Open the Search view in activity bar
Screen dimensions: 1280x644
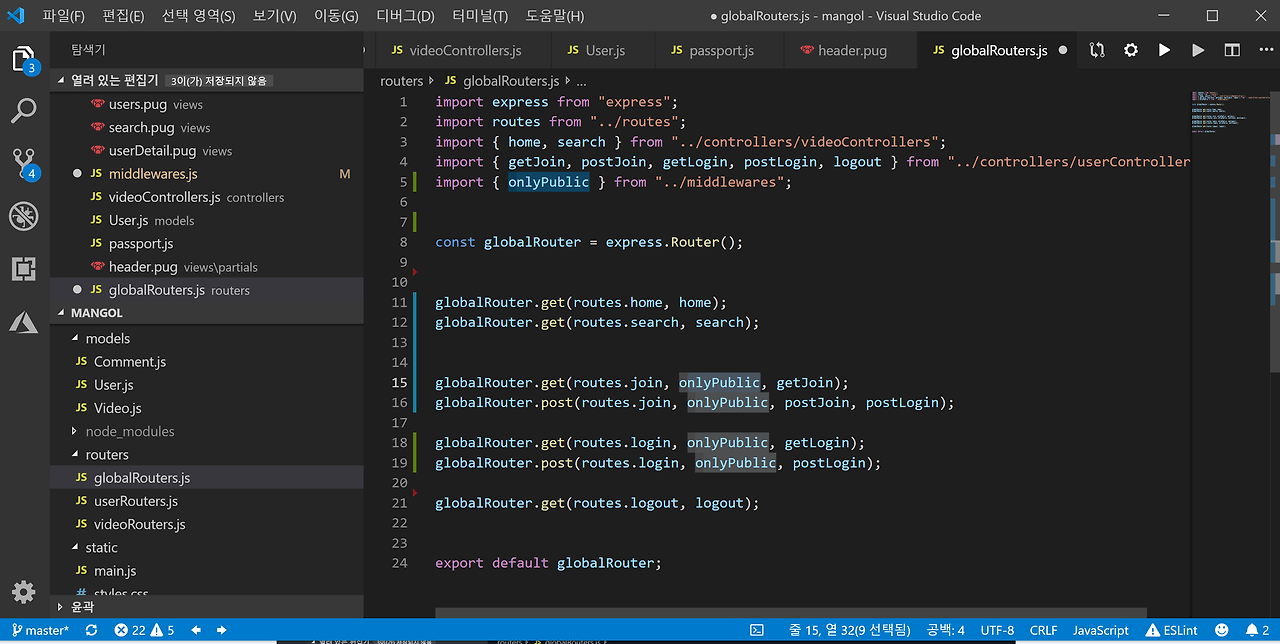pos(24,110)
